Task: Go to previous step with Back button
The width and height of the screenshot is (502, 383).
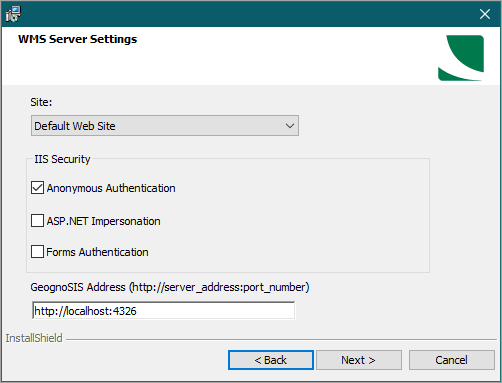Action: tap(271, 360)
